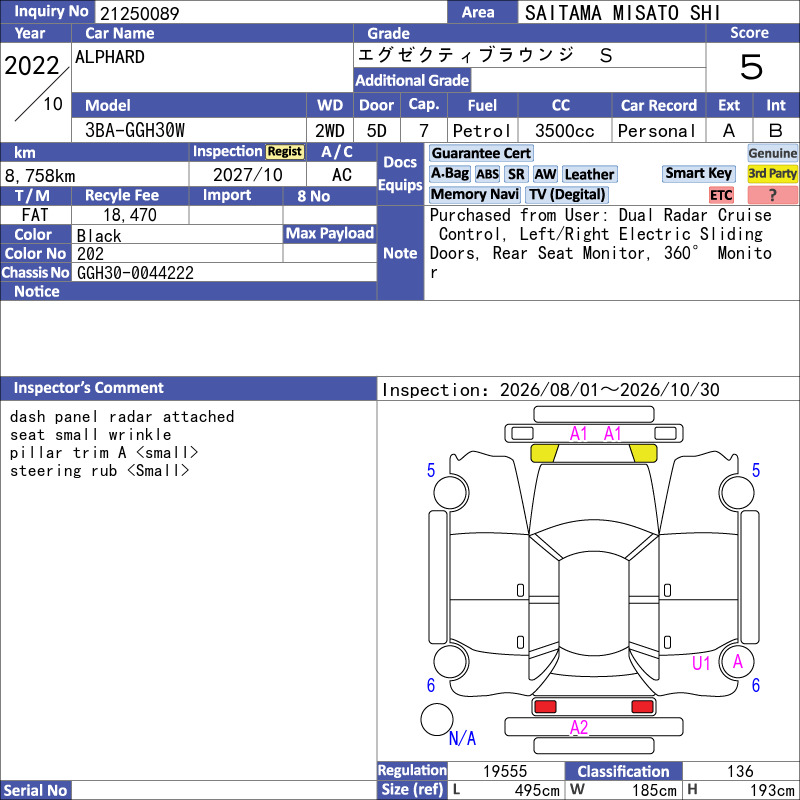Select the A-Bag equipment badge

[x=449, y=174]
